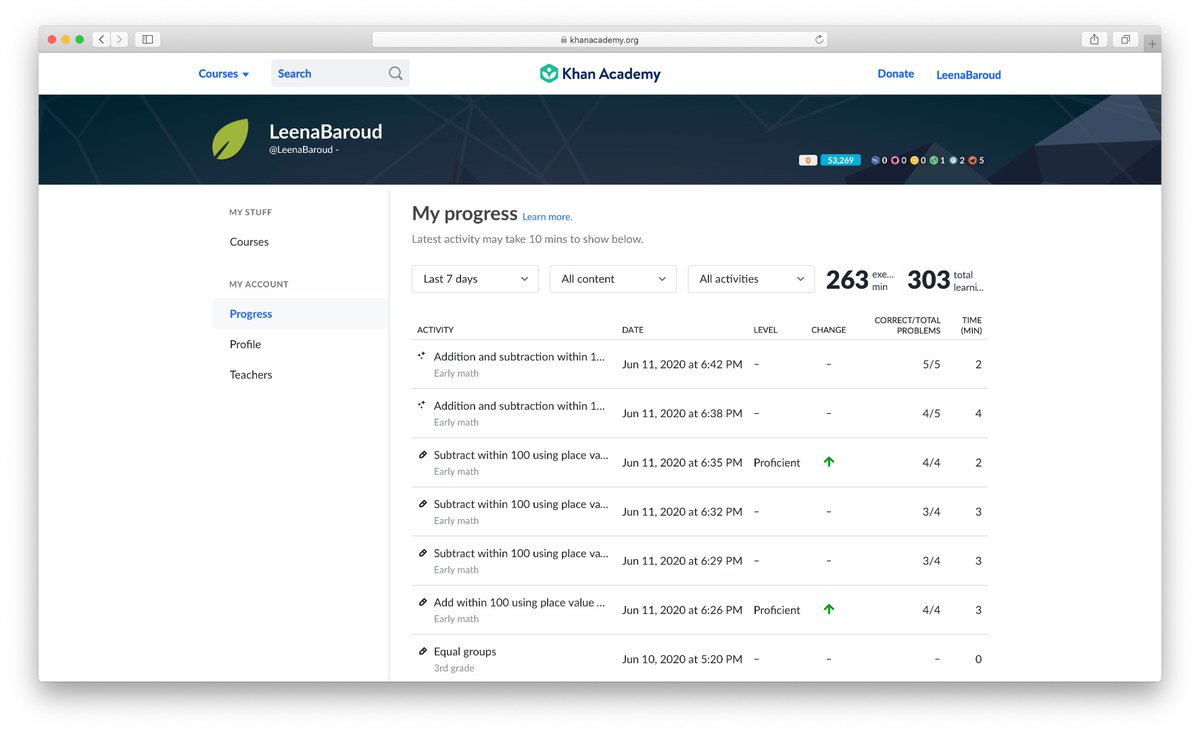
Task: Click the date Jun 11, 2020 at 6:32 PM
Action: [682, 512]
